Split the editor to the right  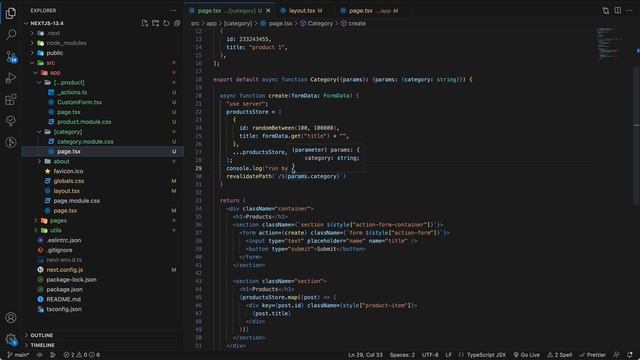tap(618, 11)
